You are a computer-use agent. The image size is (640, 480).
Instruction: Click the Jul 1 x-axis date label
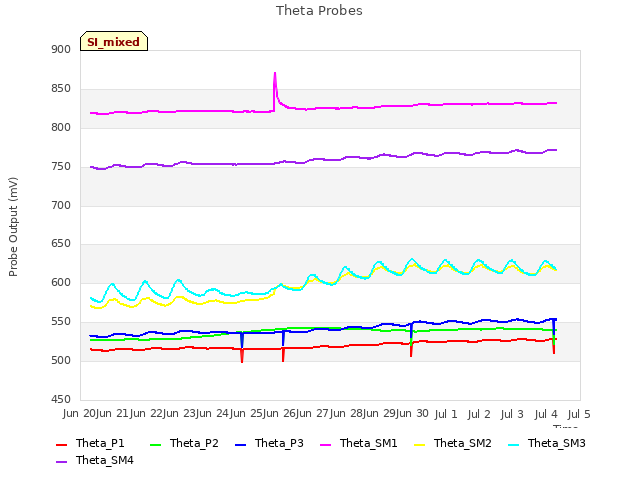point(446,414)
